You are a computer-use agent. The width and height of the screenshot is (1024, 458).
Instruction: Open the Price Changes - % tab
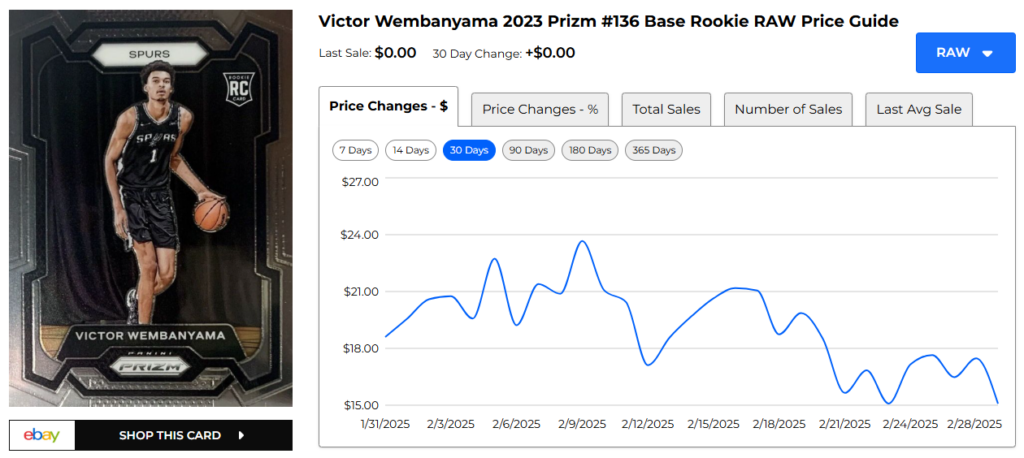coord(540,109)
